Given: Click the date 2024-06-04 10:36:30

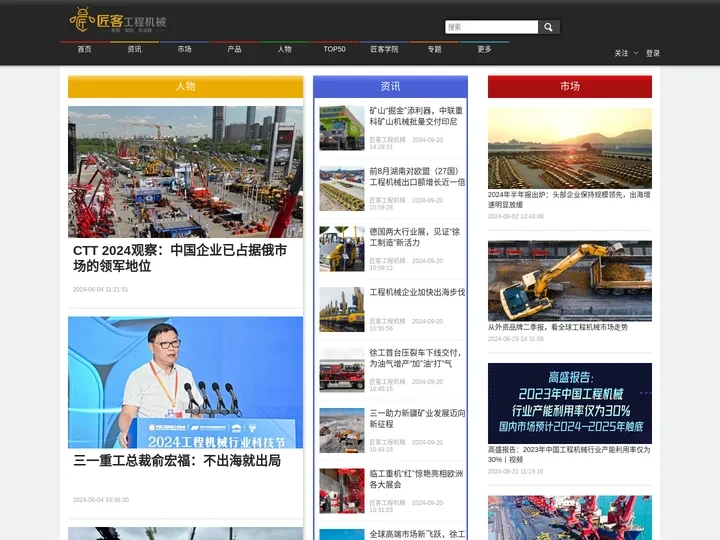Looking at the screenshot, I should point(101,500).
